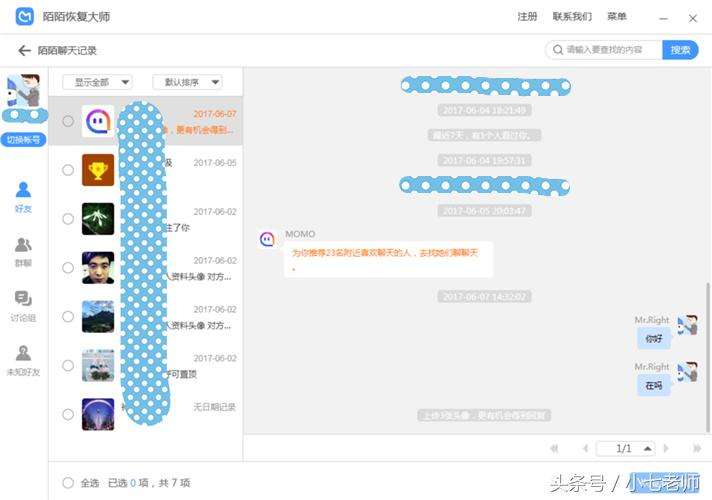Open the 显示全部 filter dropdown
Viewport: 712px width, 500px height.
97,82
